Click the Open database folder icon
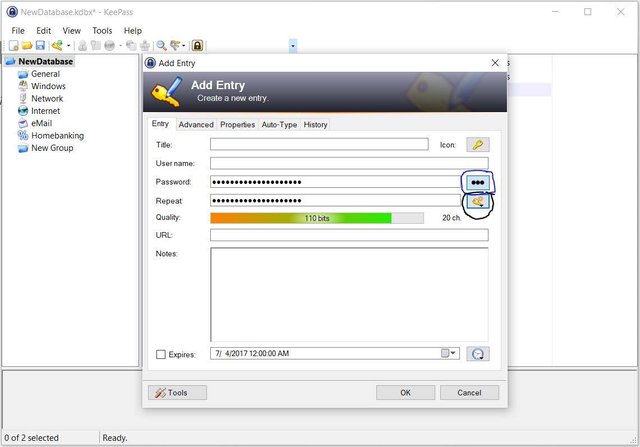Viewport: 640px width, 447px height. pyautogui.click(x=27, y=45)
